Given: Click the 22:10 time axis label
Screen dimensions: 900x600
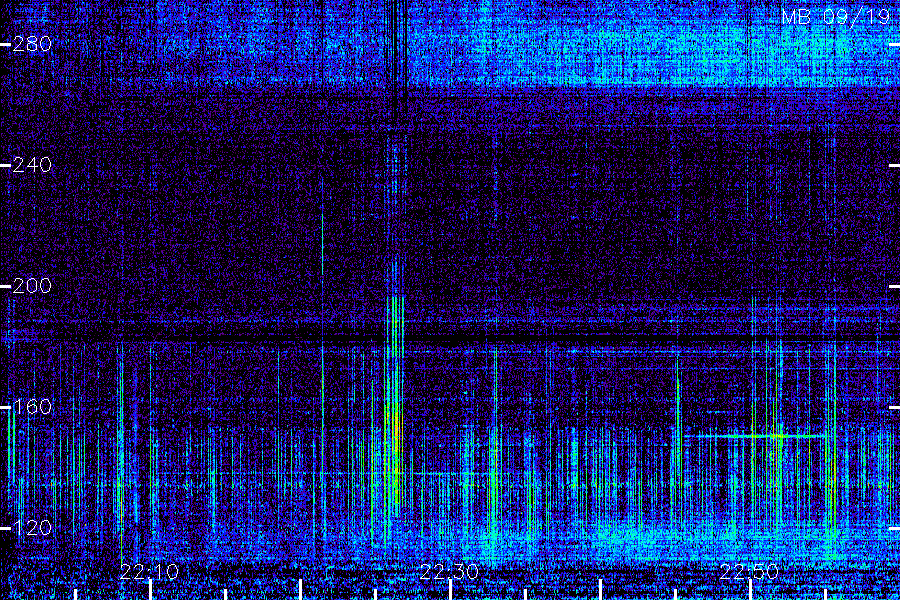Looking at the screenshot, I should coord(149,572).
